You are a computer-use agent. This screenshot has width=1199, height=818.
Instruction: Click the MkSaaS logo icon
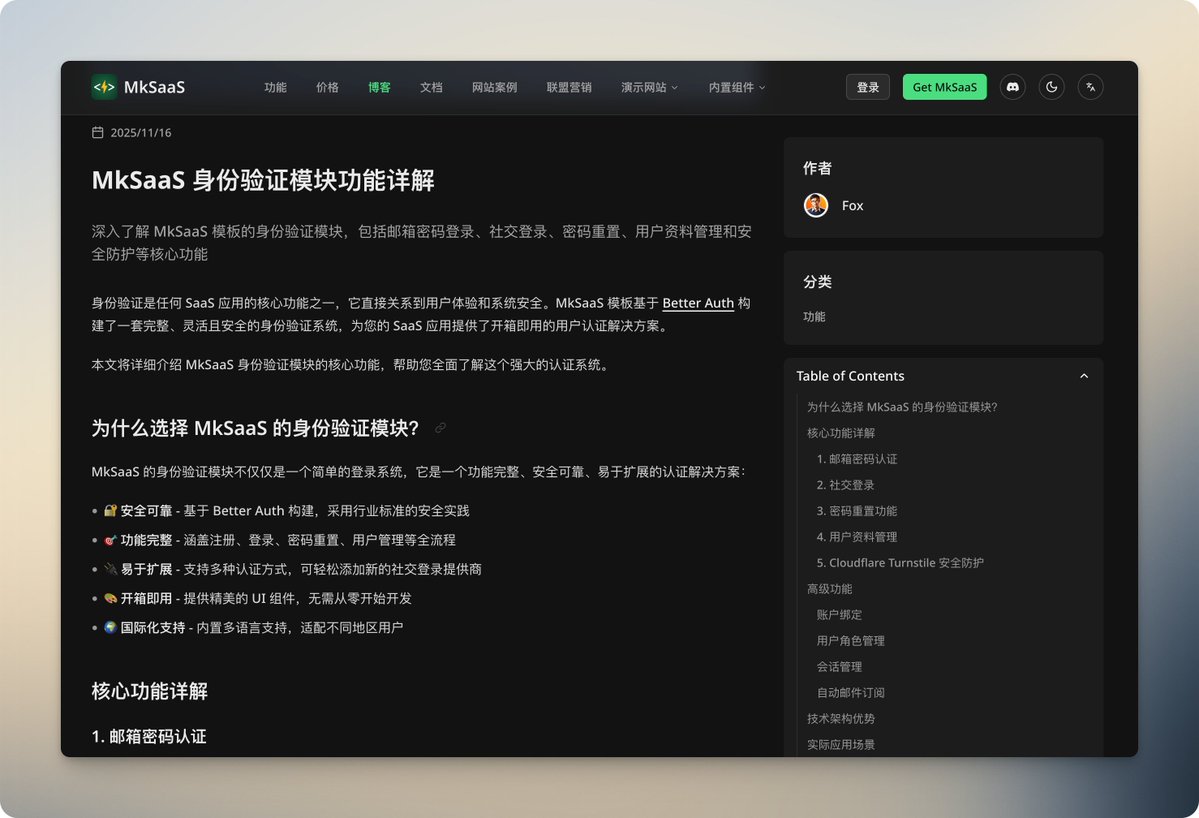click(103, 87)
